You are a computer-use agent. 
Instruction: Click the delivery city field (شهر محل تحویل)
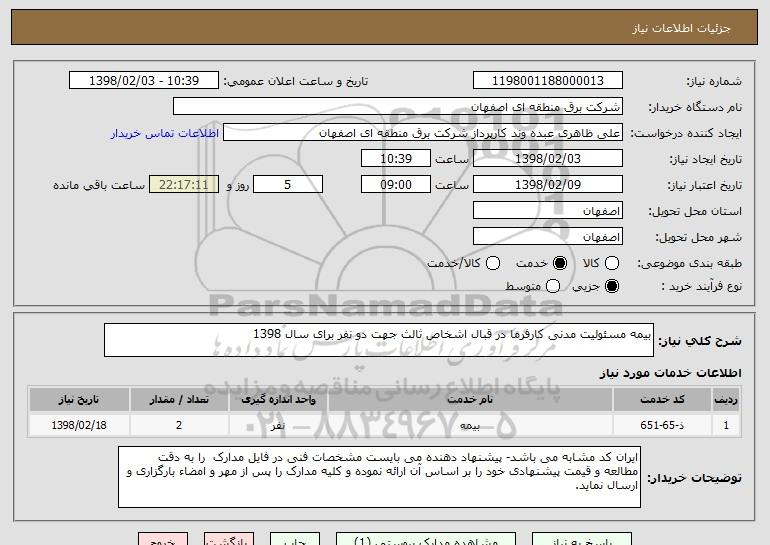[548, 237]
